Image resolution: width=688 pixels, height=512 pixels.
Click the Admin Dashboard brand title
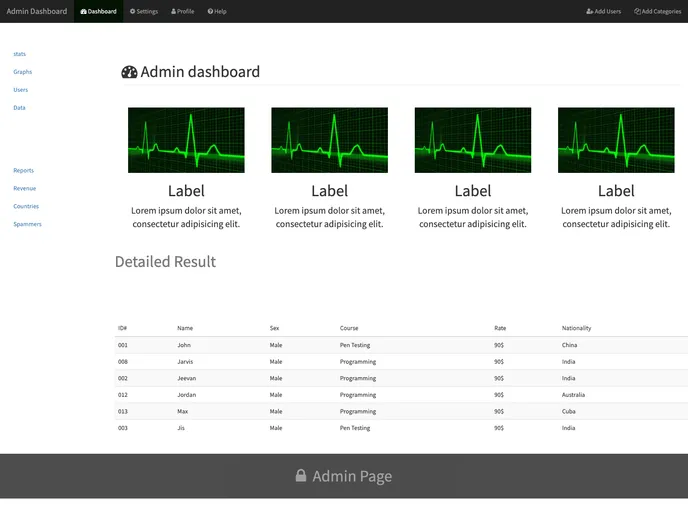tap(37, 11)
